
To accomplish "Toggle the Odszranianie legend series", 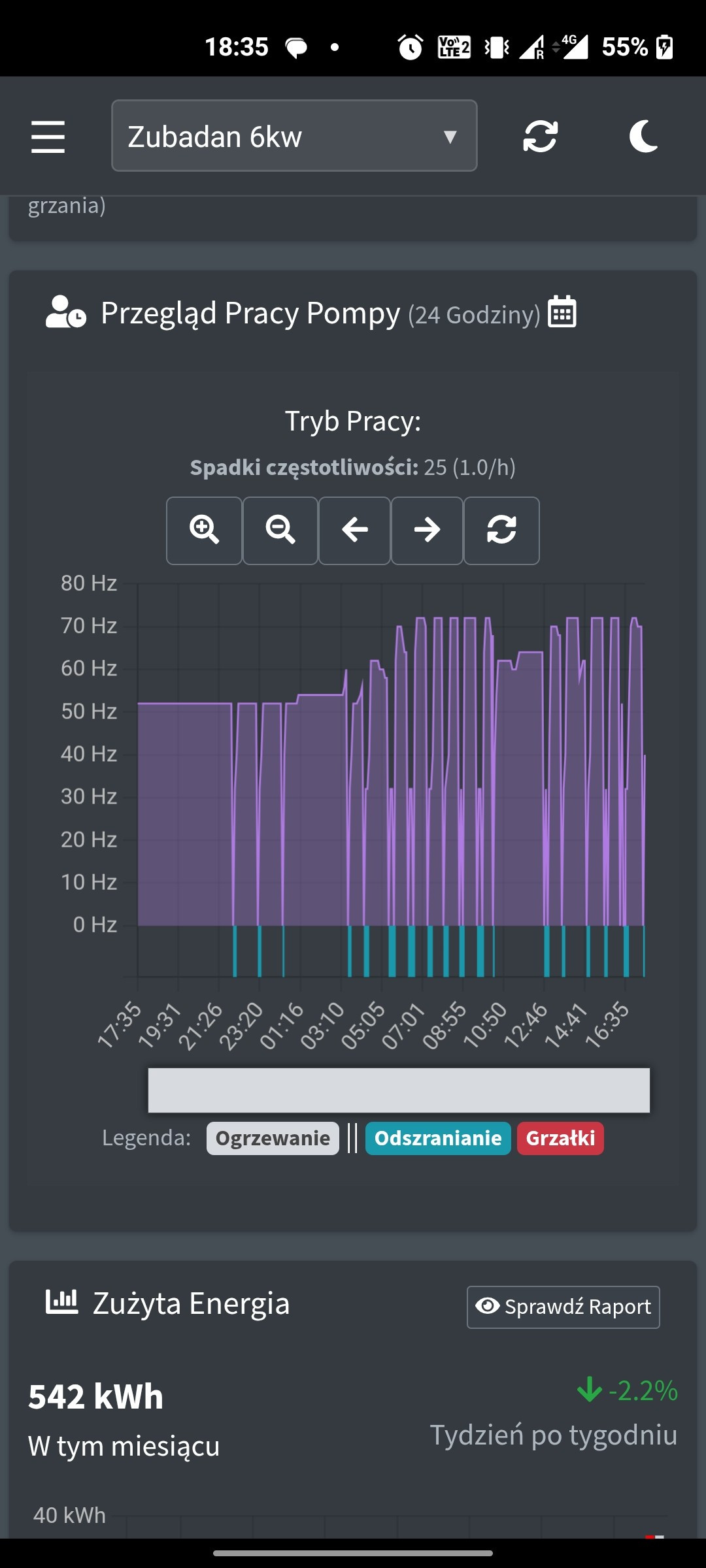I will [437, 1138].
